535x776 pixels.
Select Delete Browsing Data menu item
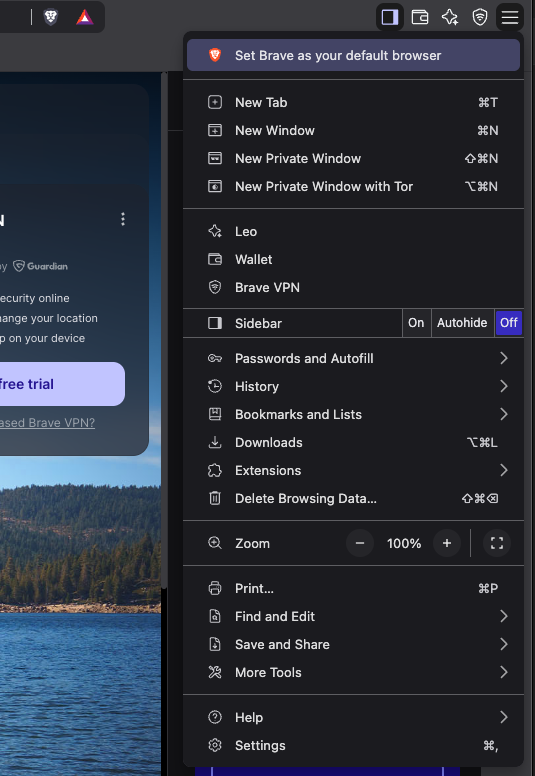(353, 498)
